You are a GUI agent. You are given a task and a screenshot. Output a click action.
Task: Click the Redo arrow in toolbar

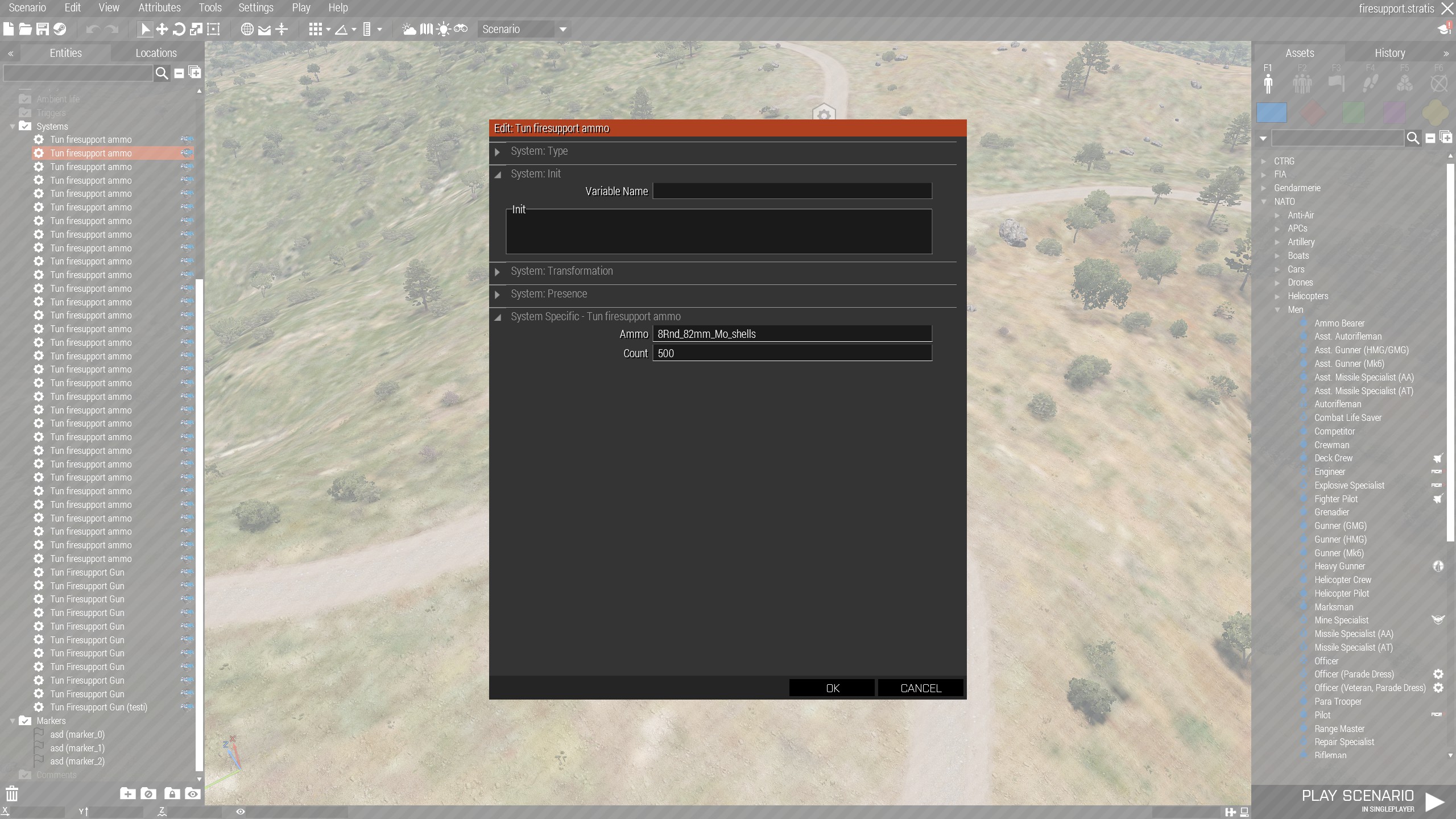[x=112, y=29]
